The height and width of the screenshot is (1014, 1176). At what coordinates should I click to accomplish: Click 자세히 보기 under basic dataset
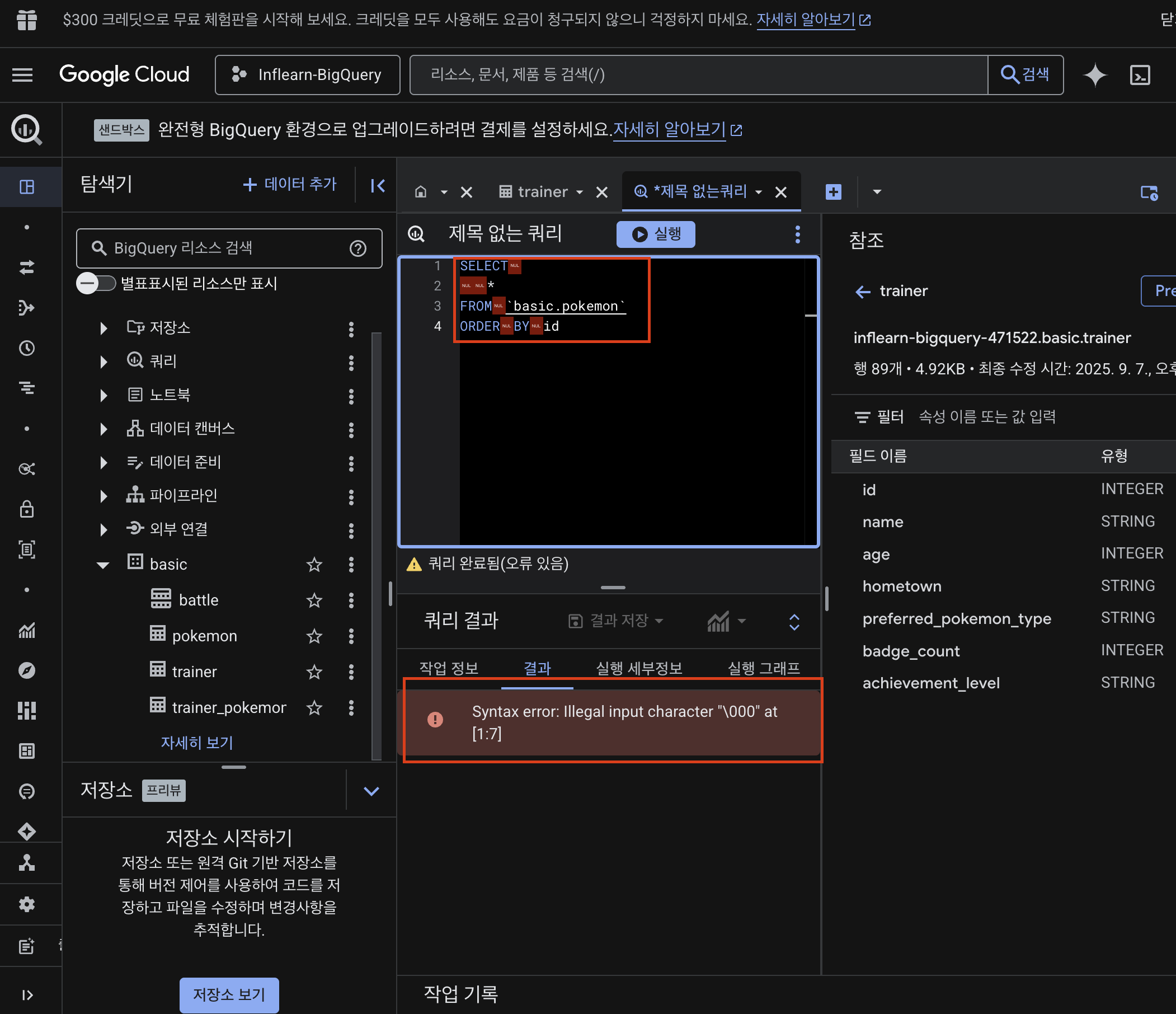[x=196, y=742]
